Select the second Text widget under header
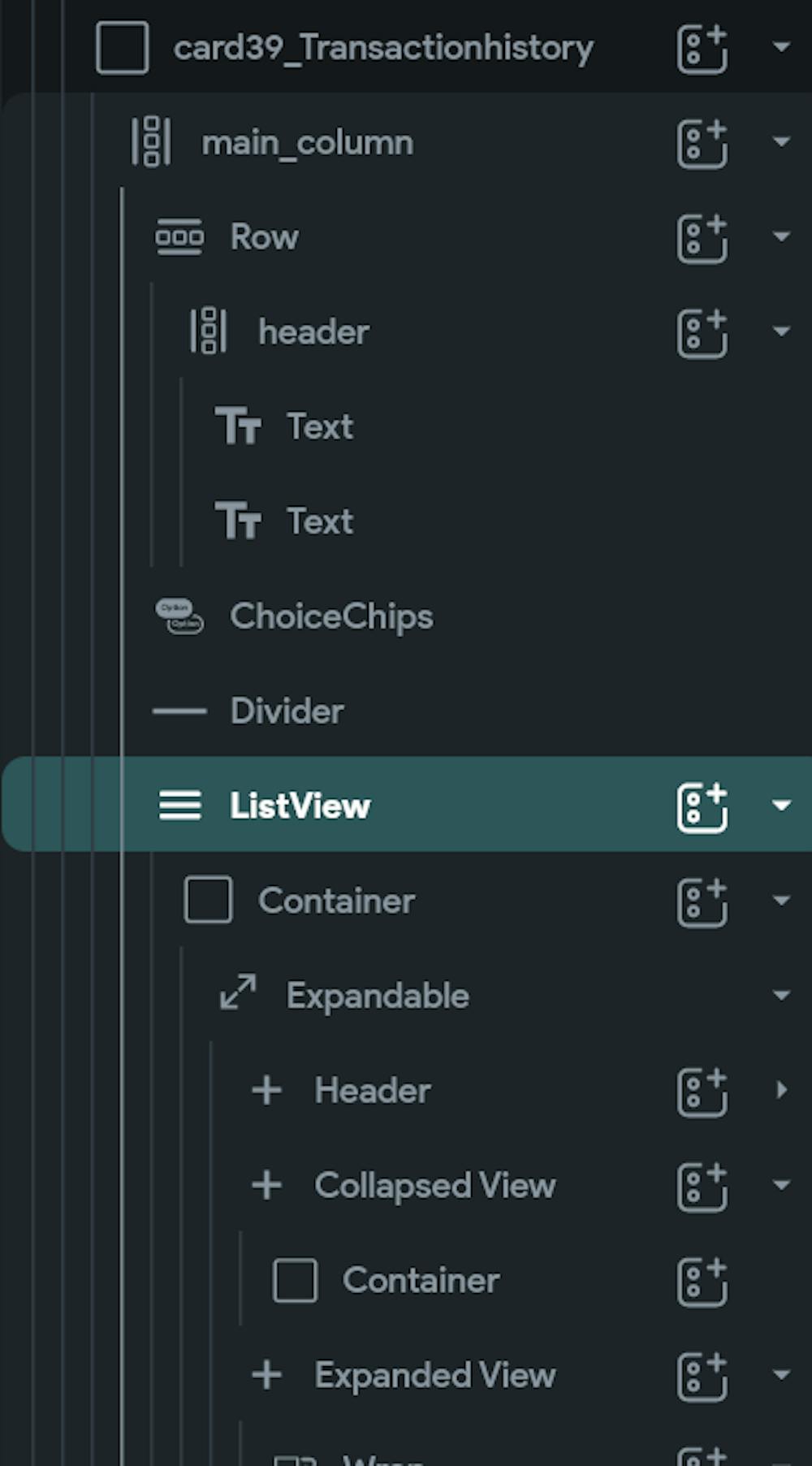 click(320, 522)
